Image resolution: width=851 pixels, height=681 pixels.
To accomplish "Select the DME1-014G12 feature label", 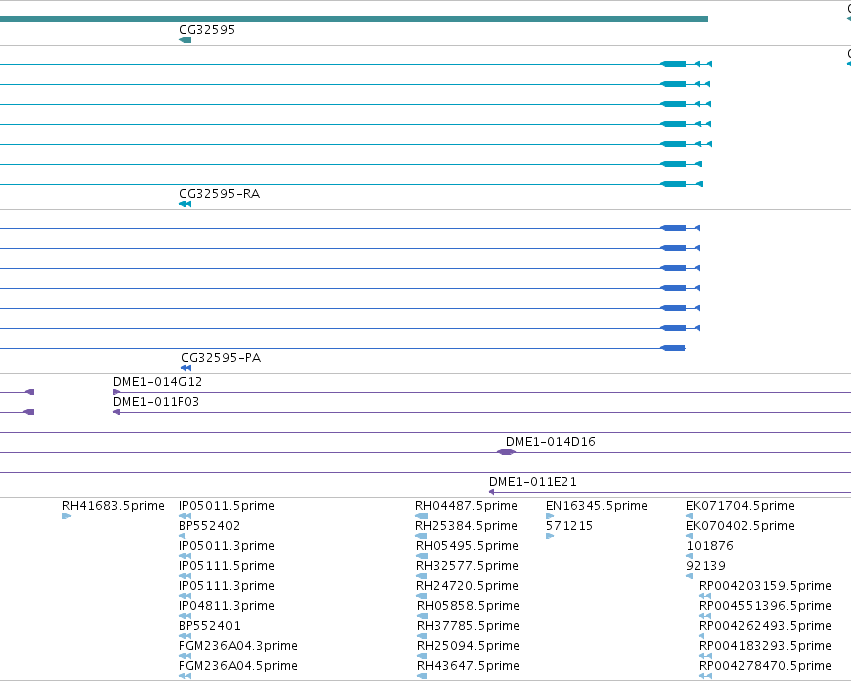I will (157, 382).
